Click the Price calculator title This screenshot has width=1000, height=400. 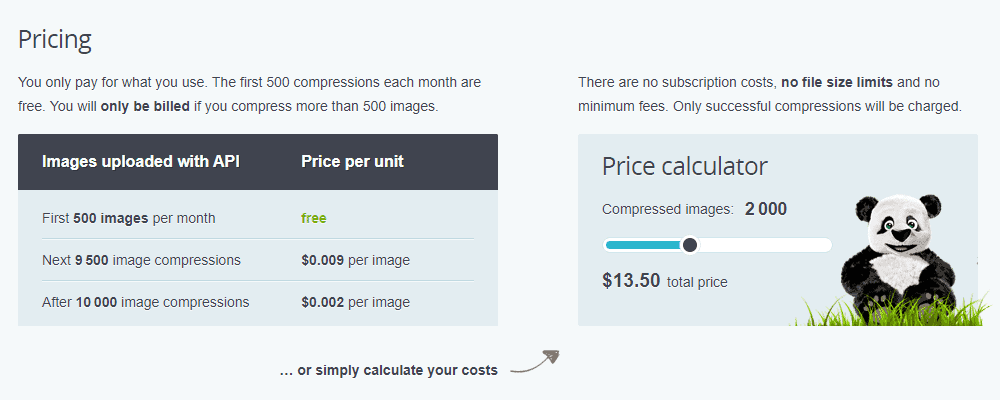click(685, 167)
